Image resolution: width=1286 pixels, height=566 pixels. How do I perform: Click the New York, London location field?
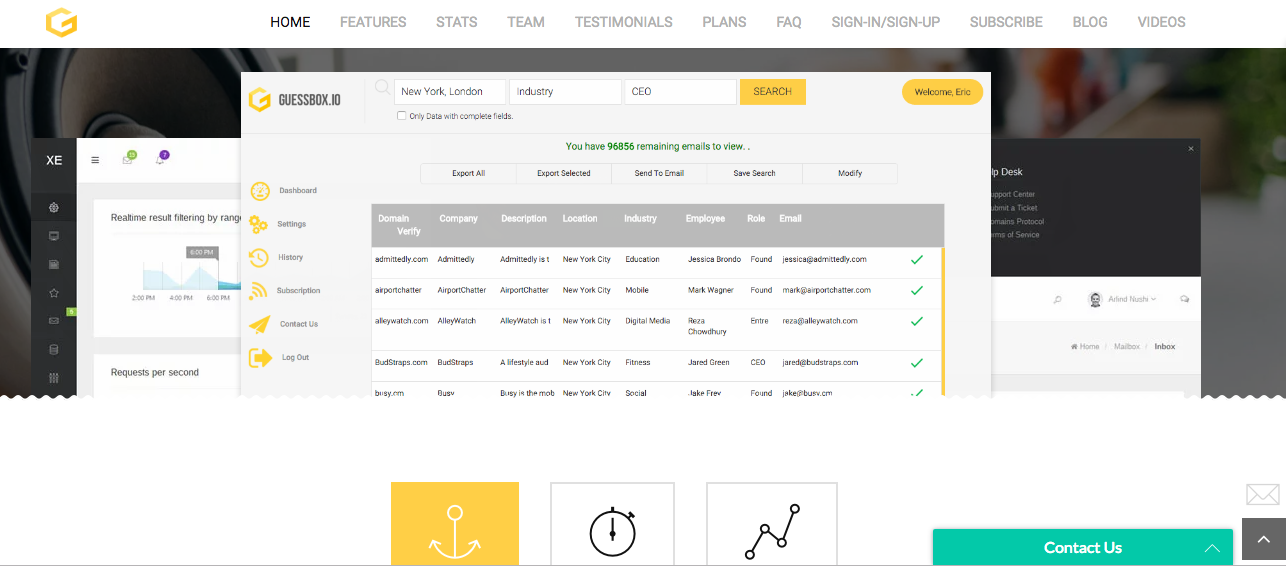tap(450, 92)
